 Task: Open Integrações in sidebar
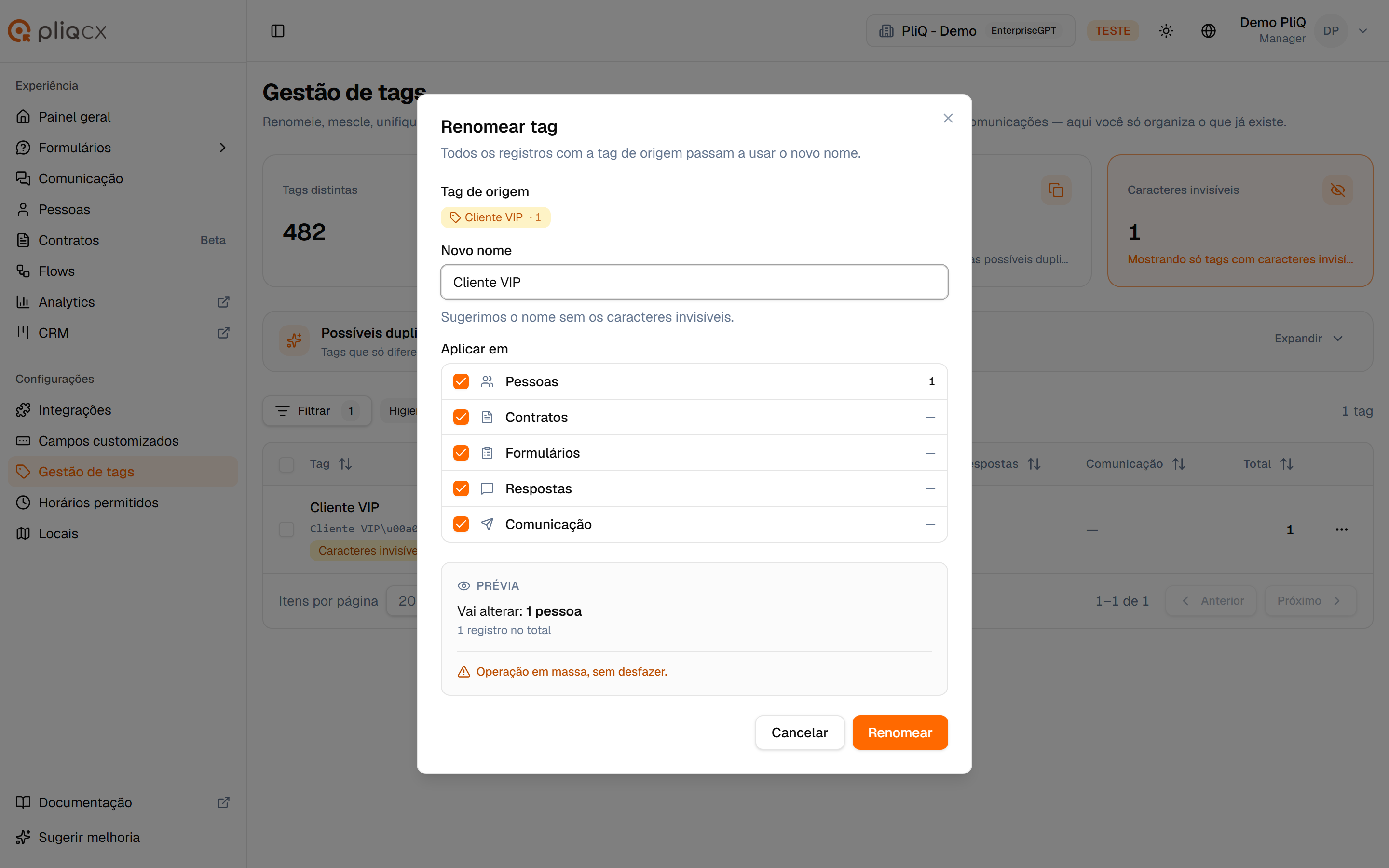pos(123,410)
